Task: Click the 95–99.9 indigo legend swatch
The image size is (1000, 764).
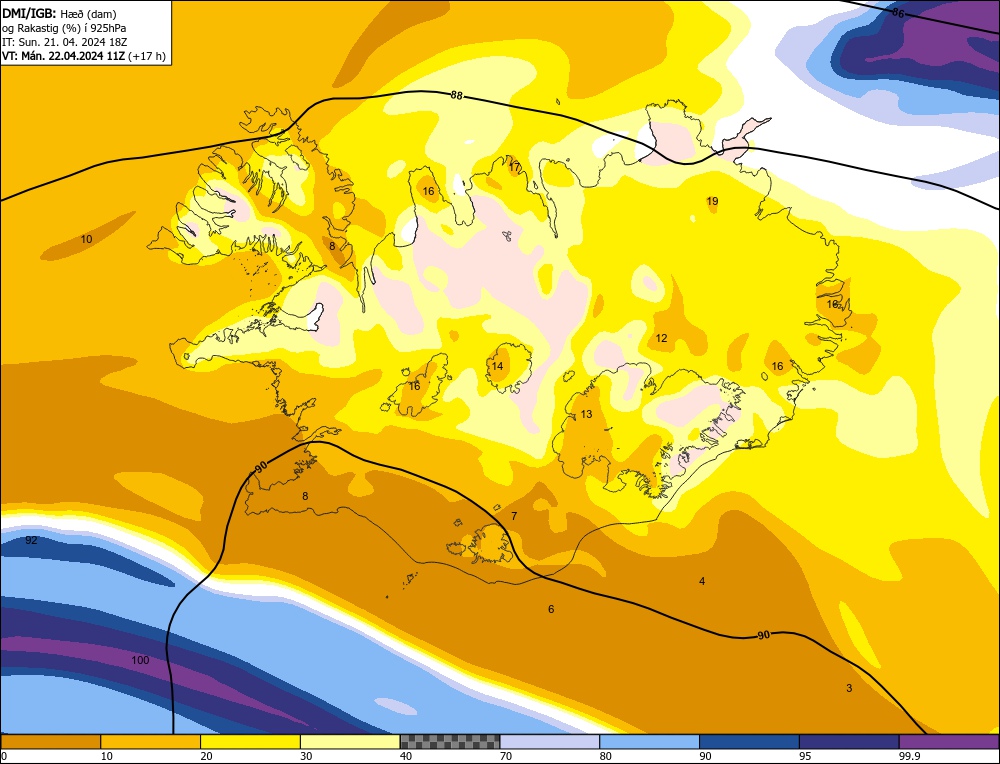Action: click(x=849, y=741)
